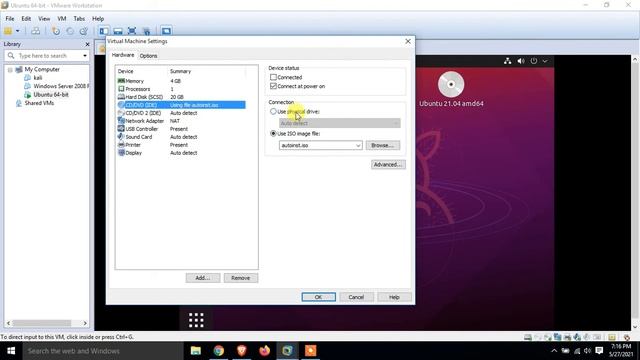640x360 pixels.
Task: Select the Sound Card device
Action: click(x=181, y=137)
